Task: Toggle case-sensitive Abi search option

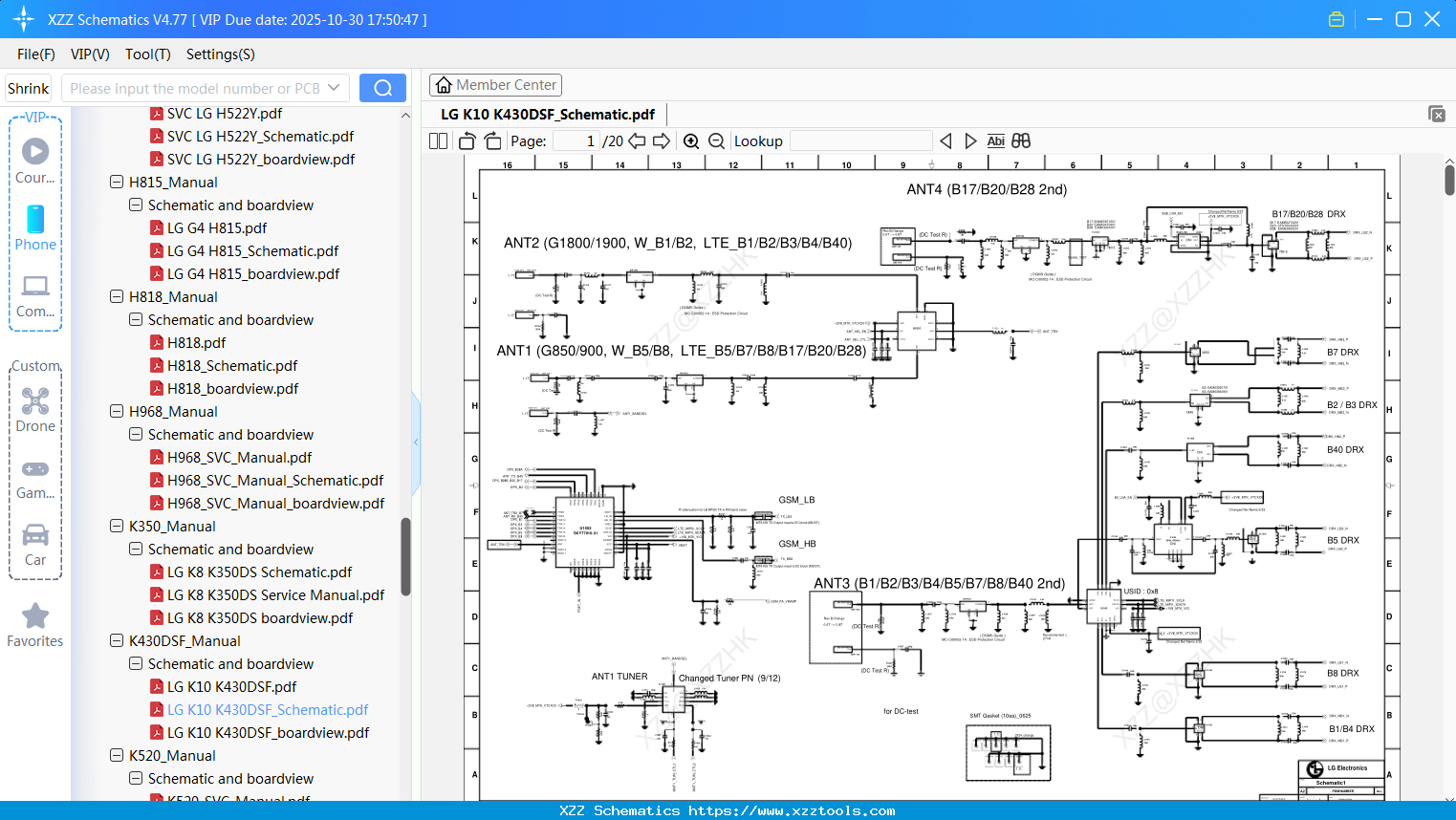Action: tap(996, 140)
